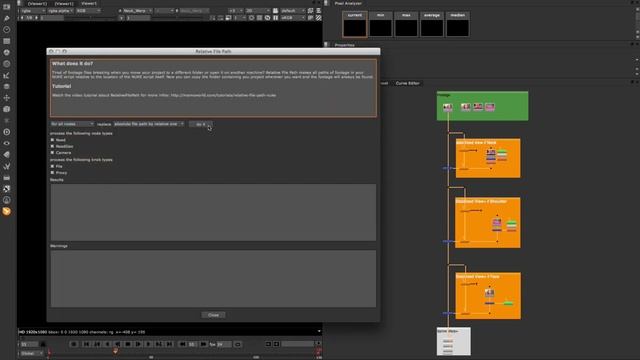The image size is (640, 360).
Task: Click the fps input field
Action: coord(224,344)
